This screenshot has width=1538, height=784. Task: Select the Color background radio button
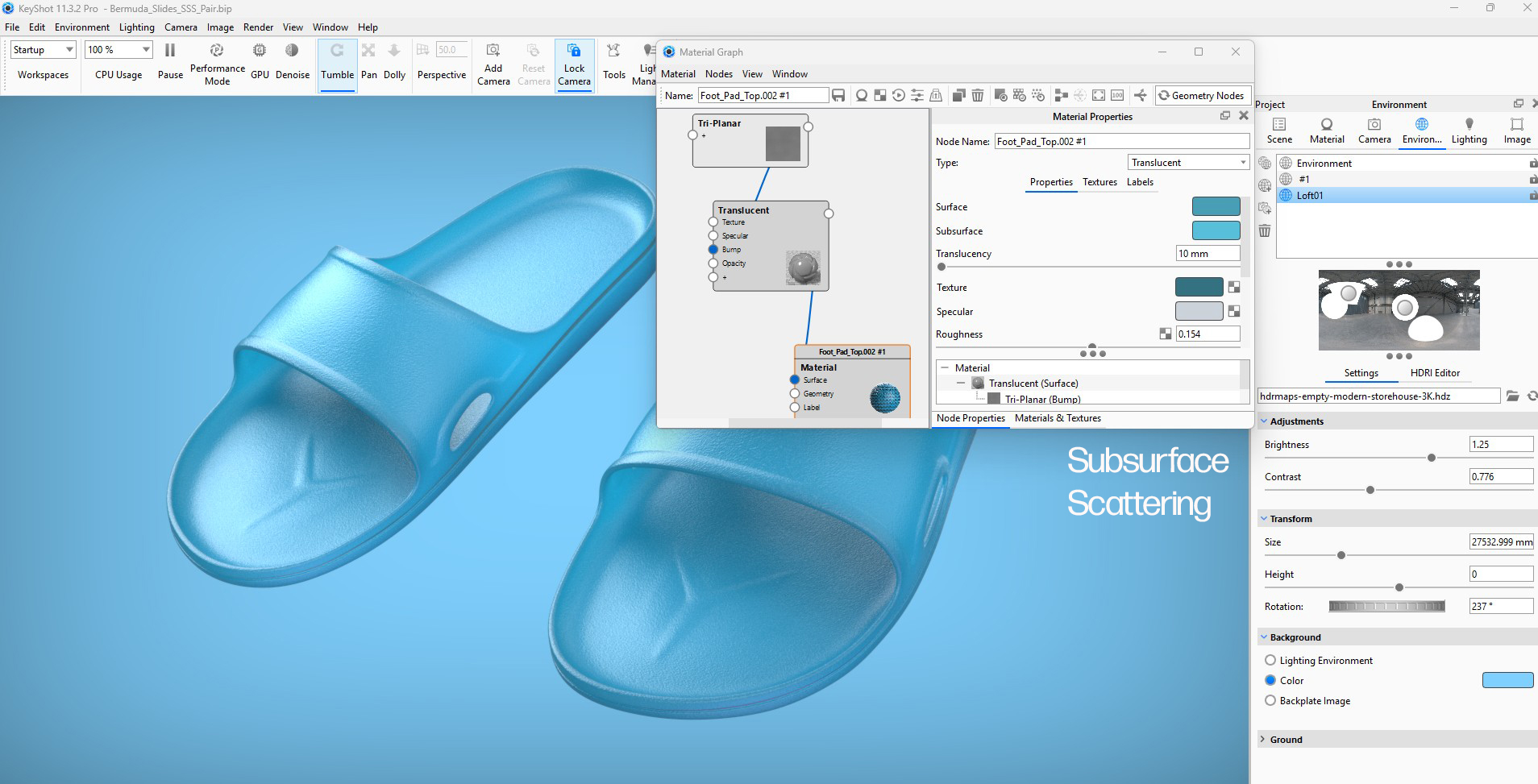pos(1270,681)
